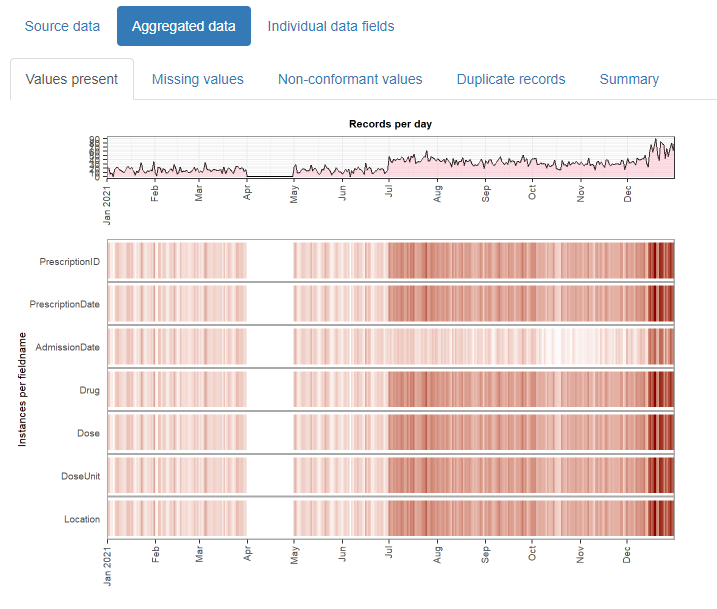The width and height of the screenshot is (717, 609).
Task: Go to the Summary sub-tab
Action: click(x=629, y=79)
